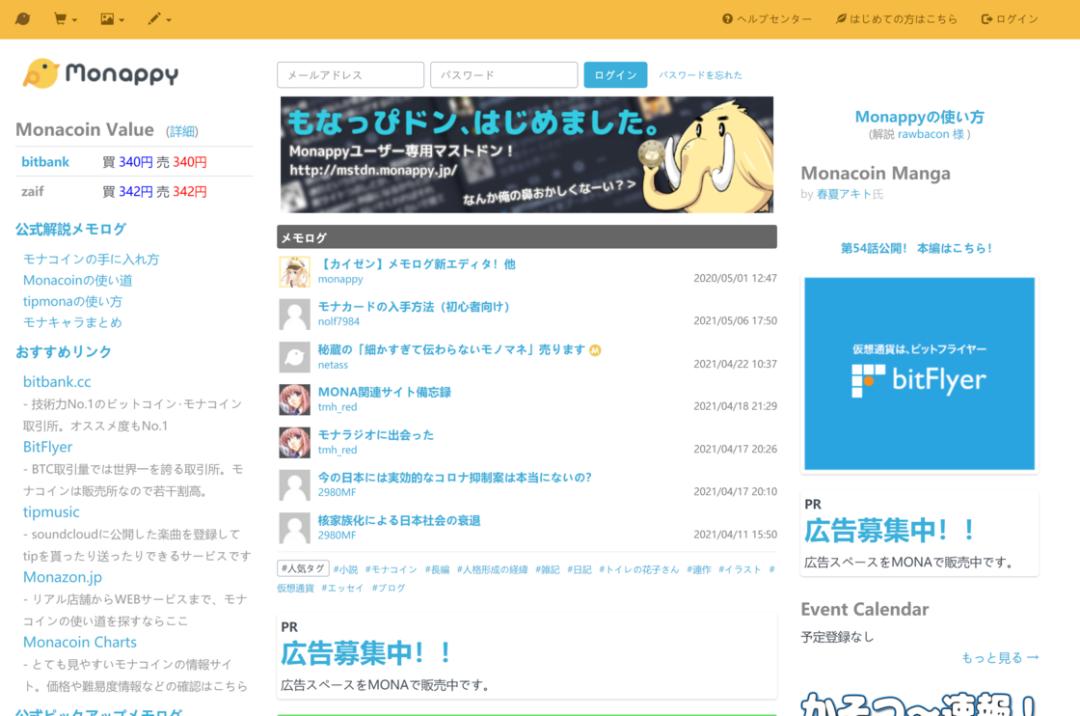
Task: Focus the メールアドレス input field
Action: (x=350, y=75)
